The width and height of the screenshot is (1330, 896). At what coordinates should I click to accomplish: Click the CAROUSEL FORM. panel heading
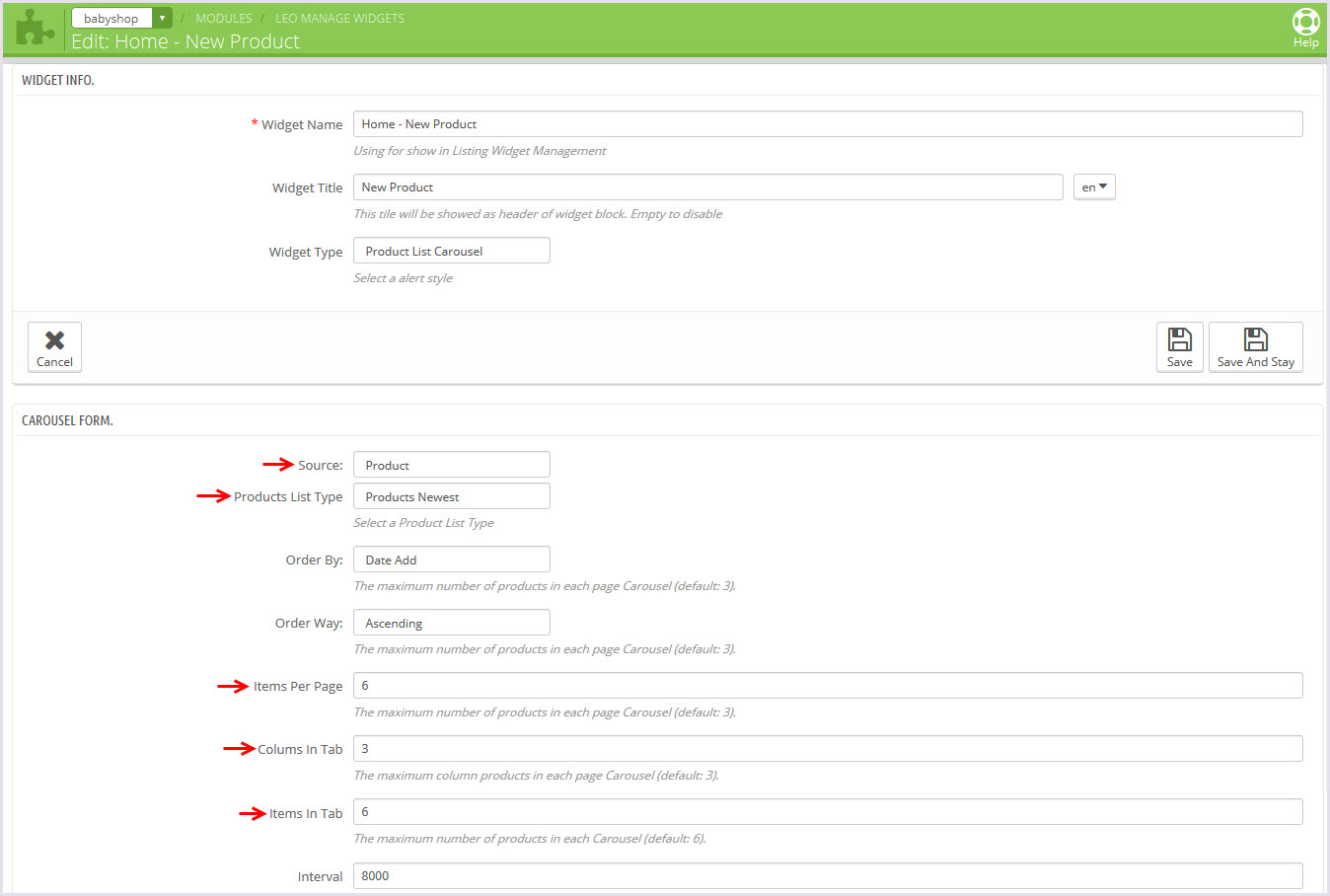pyautogui.click(x=67, y=420)
